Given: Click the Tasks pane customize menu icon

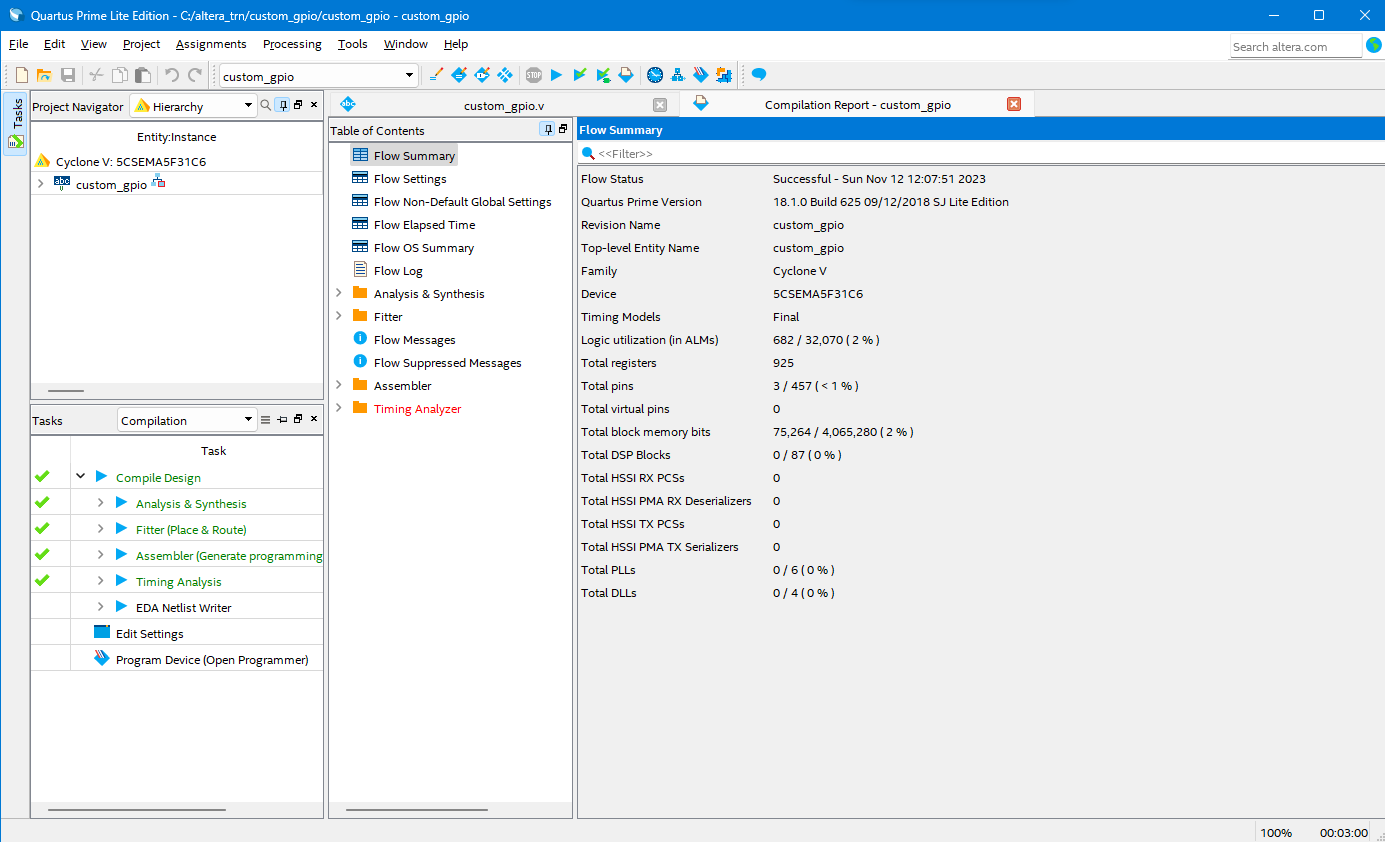Looking at the screenshot, I should (266, 420).
